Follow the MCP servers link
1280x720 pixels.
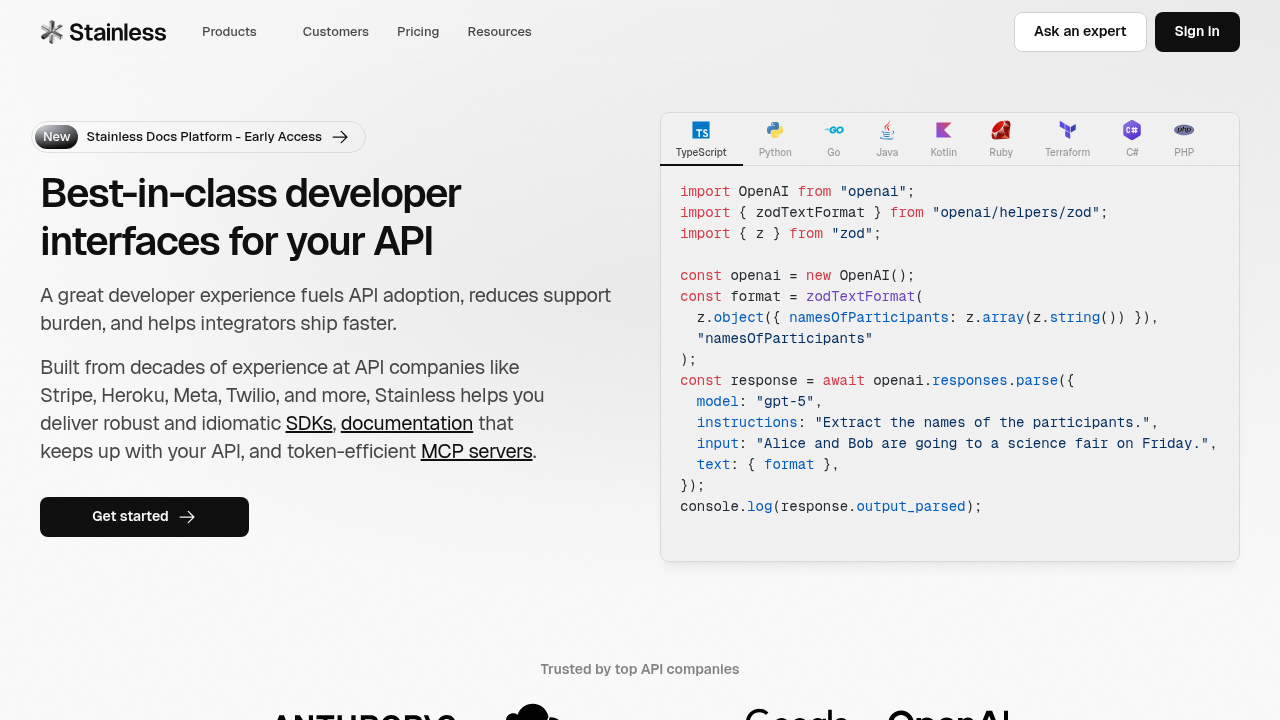(x=476, y=451)
